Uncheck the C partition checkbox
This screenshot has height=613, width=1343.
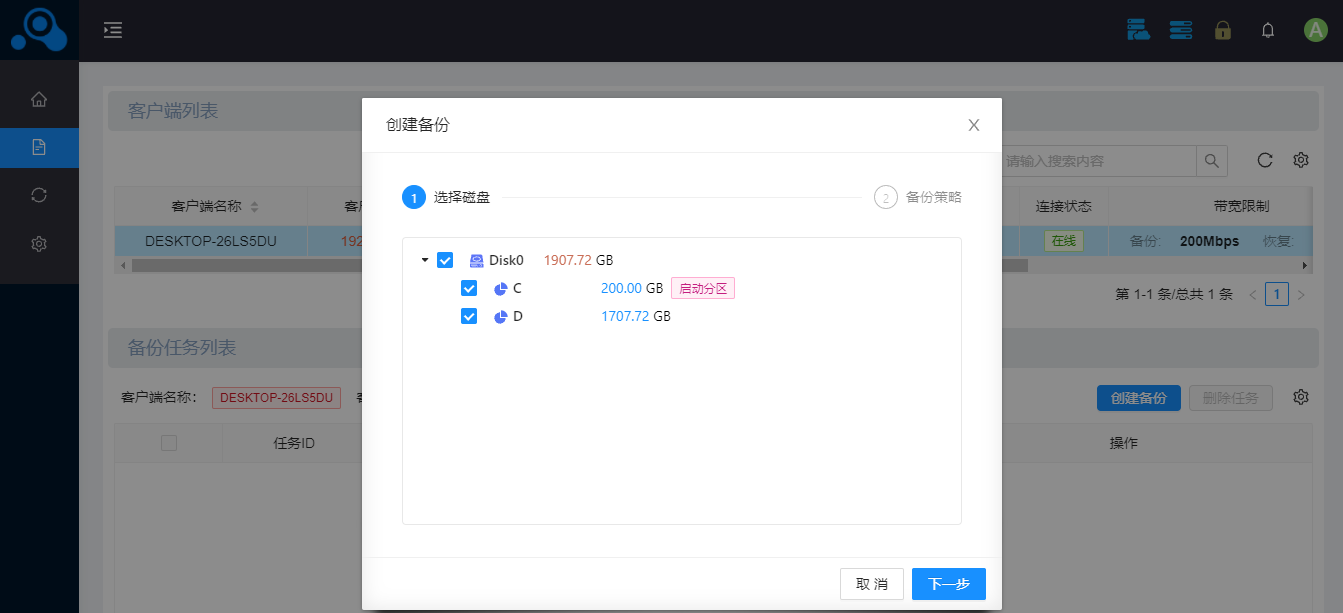click(469, 288)
